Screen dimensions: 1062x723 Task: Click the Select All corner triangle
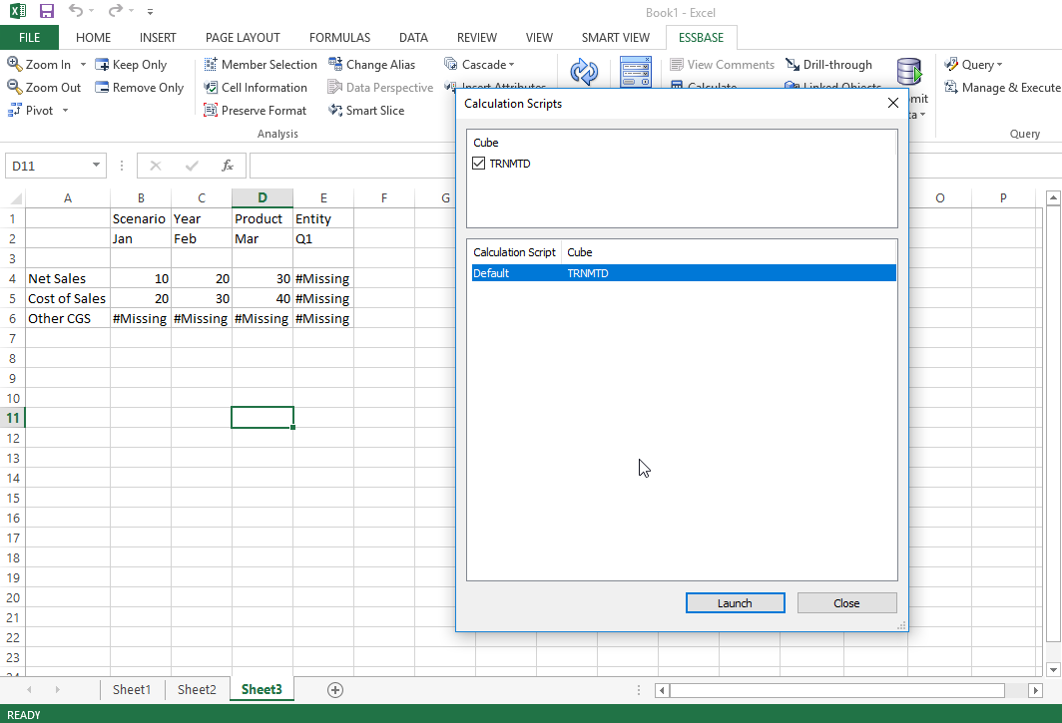(x=15, y=199)
